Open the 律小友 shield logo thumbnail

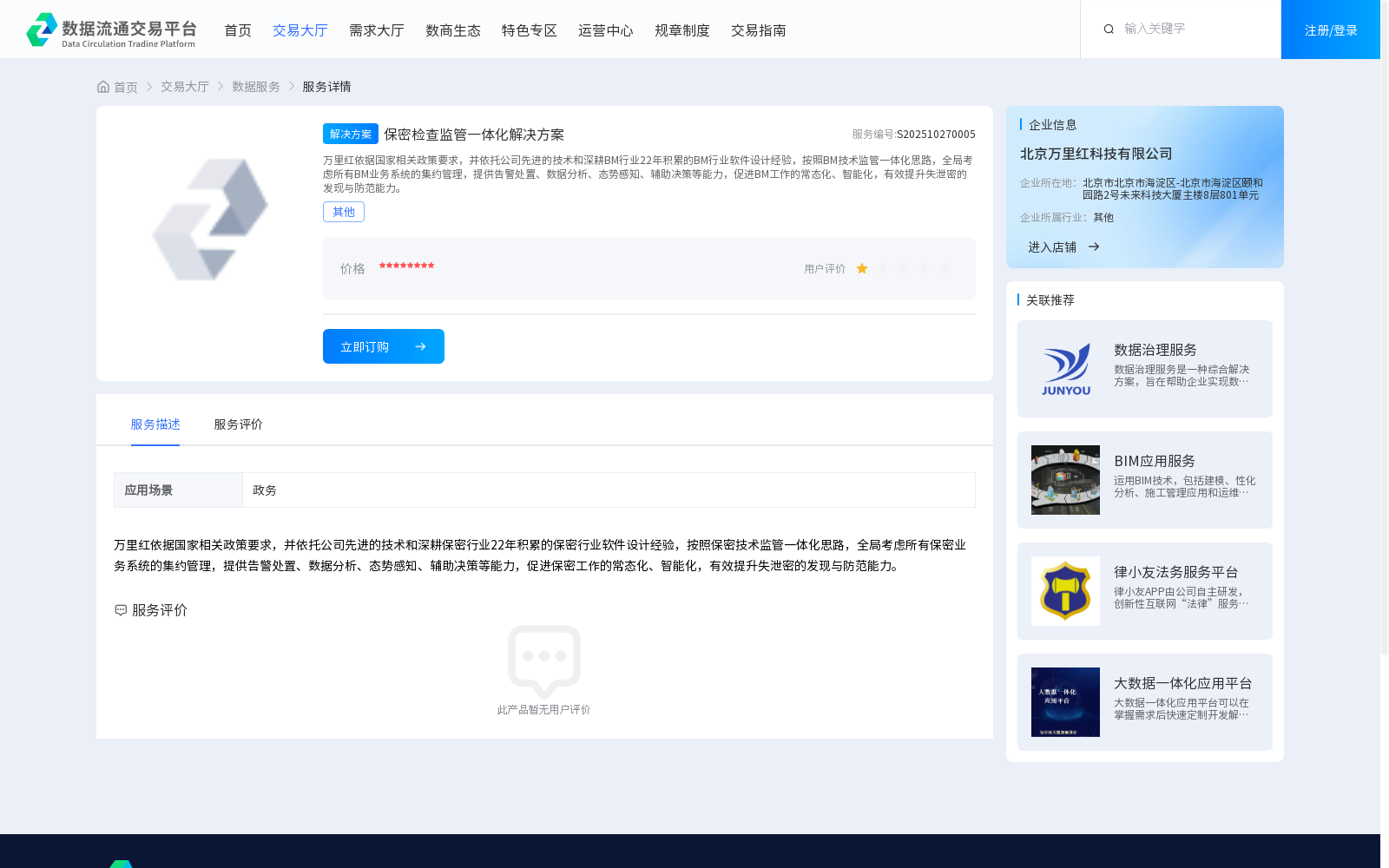(x=1065, y=591)
